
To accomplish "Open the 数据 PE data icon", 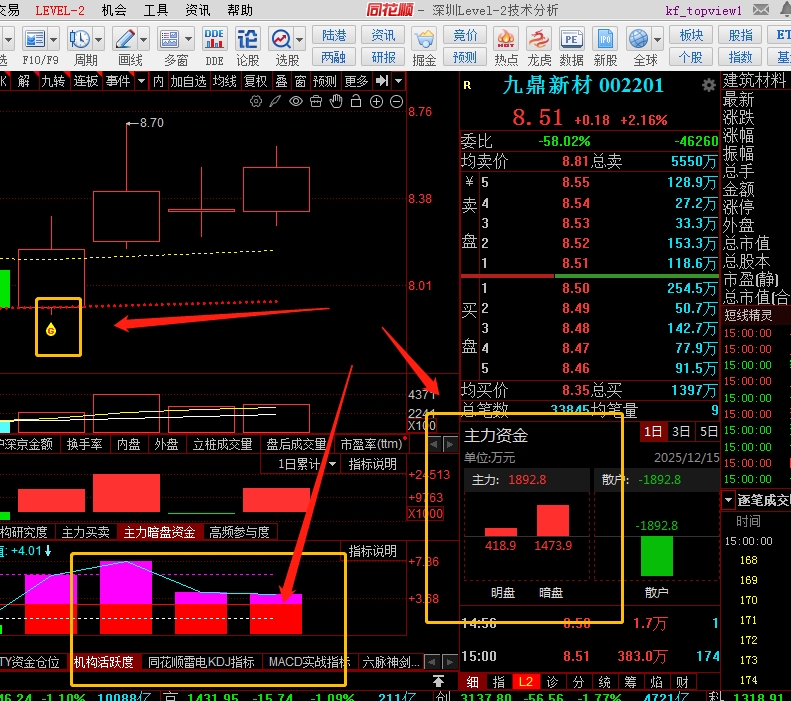I will click(x=572, y=39).
